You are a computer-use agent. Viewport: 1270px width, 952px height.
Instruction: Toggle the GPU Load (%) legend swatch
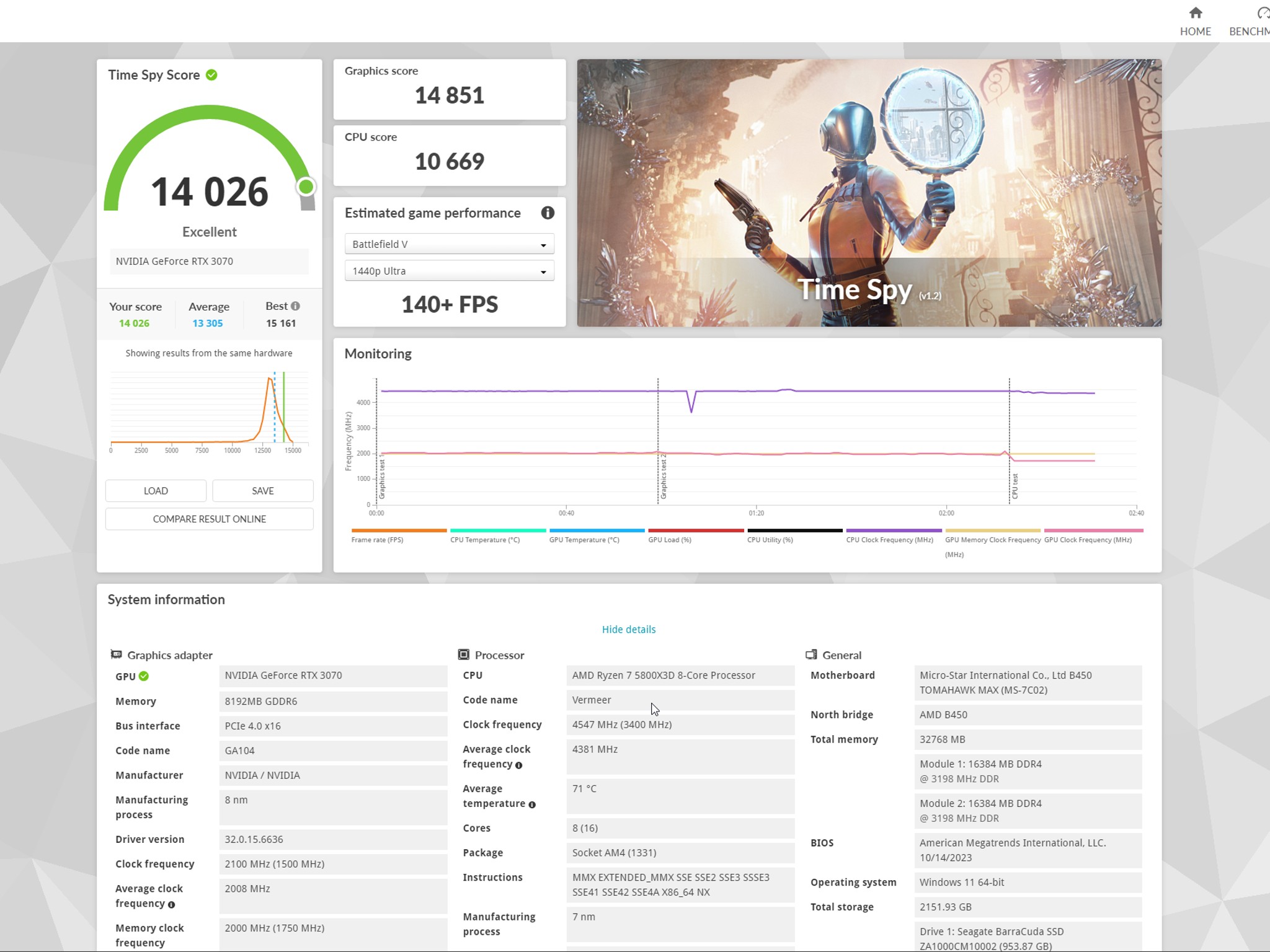point(696,531)
